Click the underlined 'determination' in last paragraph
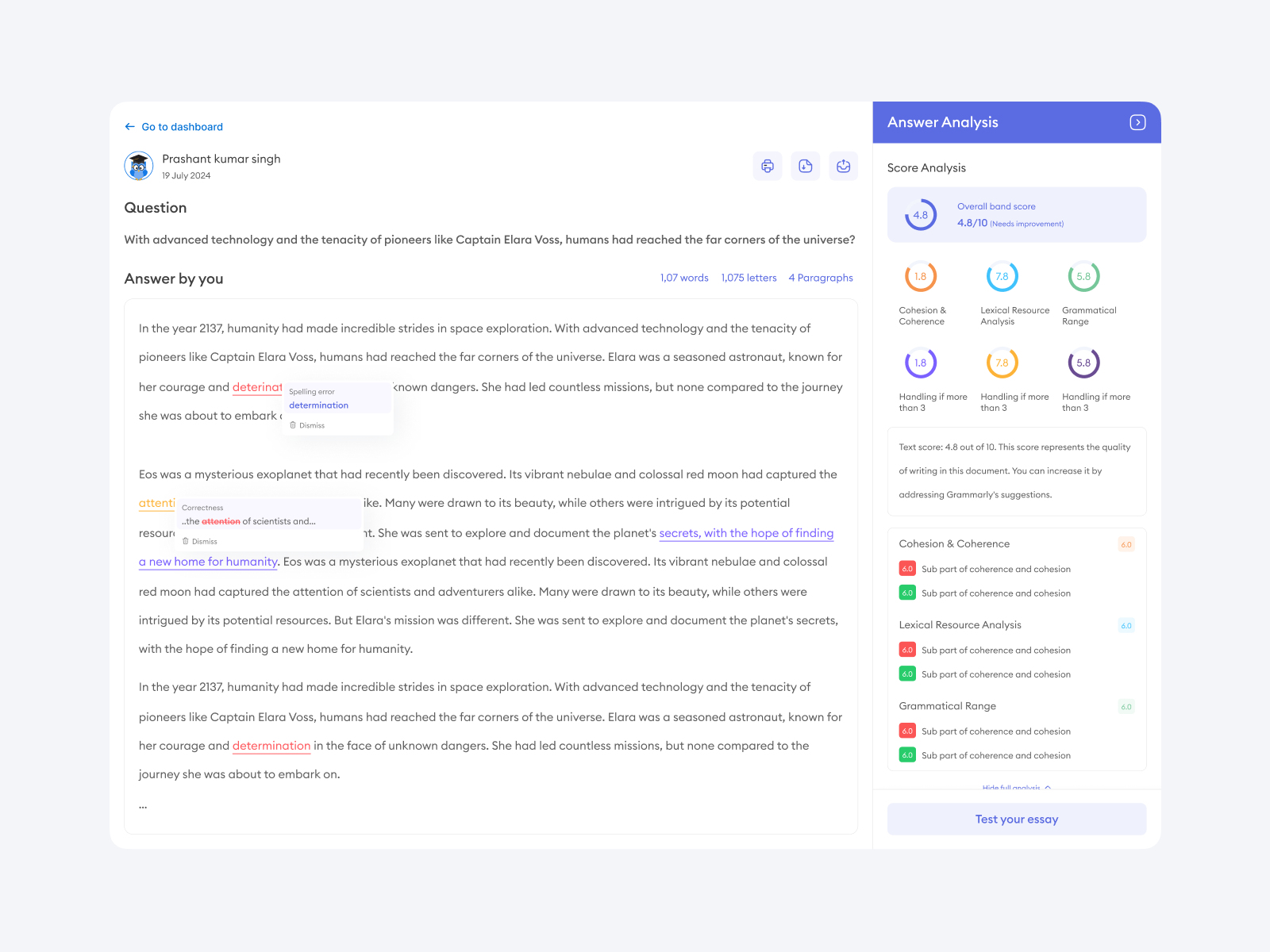Image resolution: width=1270 pixels, height=952 pixels. 271,746
